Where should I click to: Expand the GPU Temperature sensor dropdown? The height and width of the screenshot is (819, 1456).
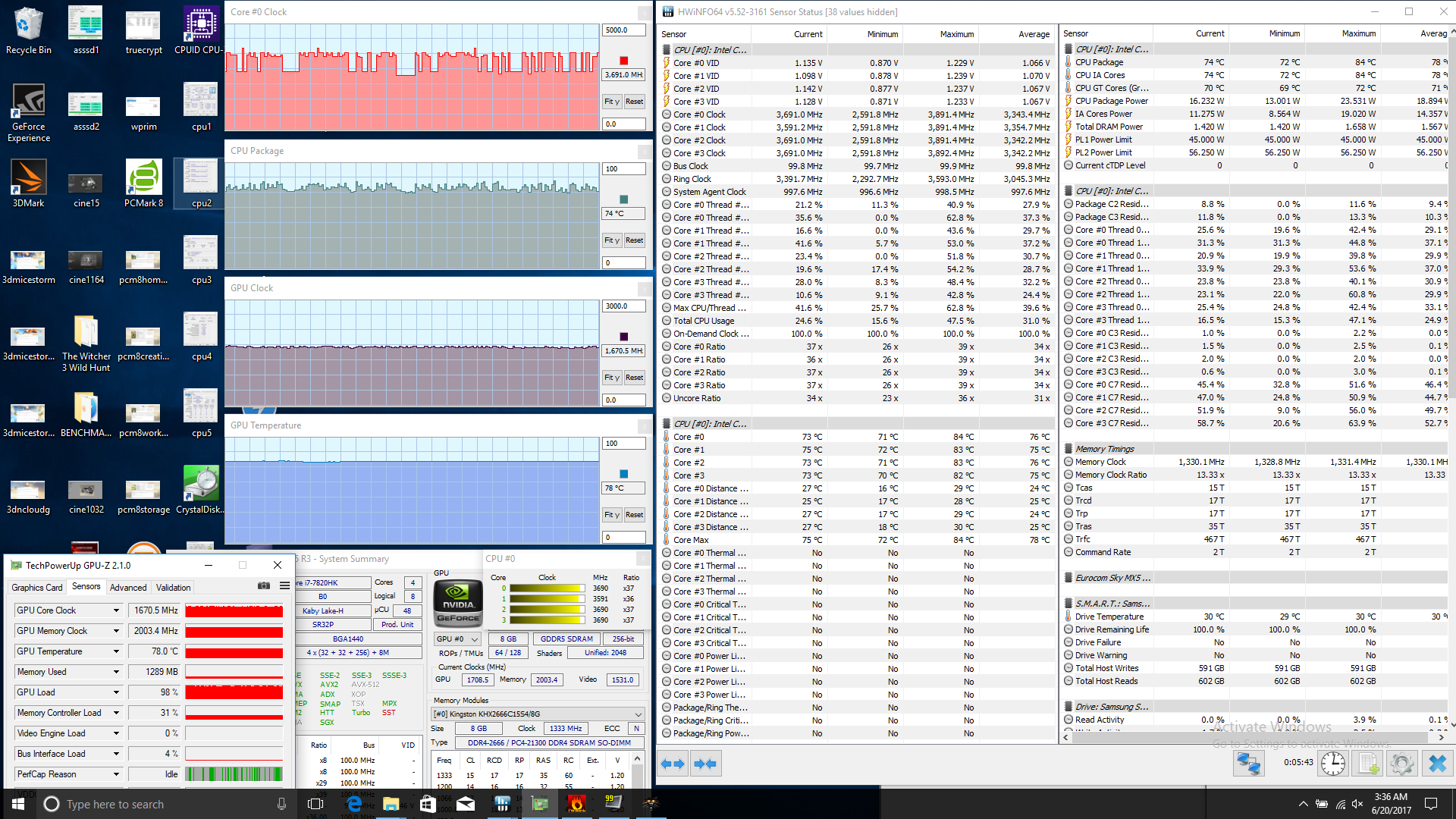click(116, 651)
